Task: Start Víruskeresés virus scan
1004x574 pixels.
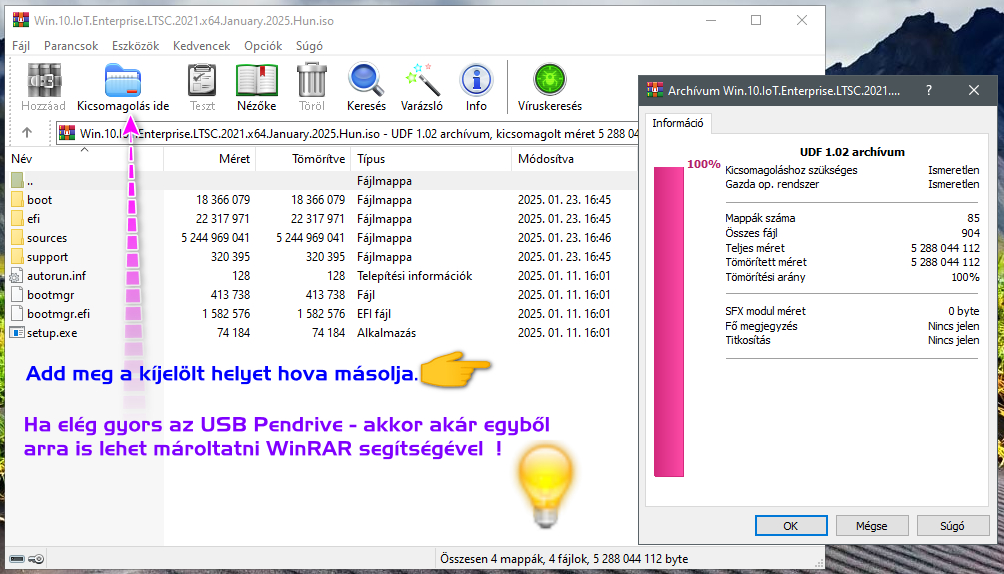Action: (x=549, y=82)
